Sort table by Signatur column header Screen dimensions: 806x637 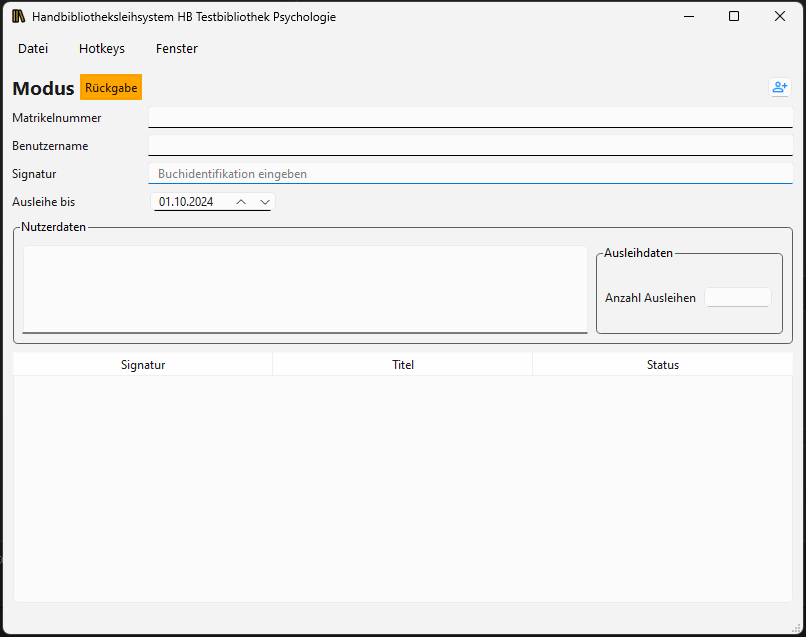(x=143, y=365)
